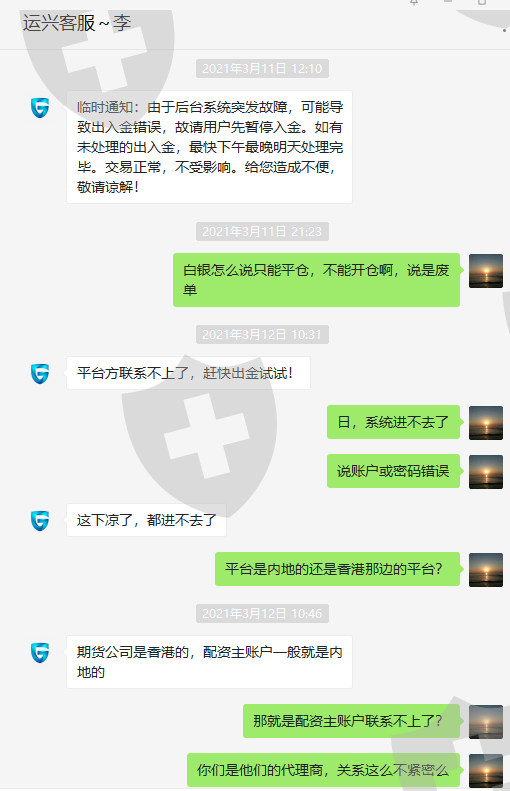The width and height of the screenshot is (510, 791).
Task: Click the shield avatar beside 这下凉了 message
Action: point(40,521)
